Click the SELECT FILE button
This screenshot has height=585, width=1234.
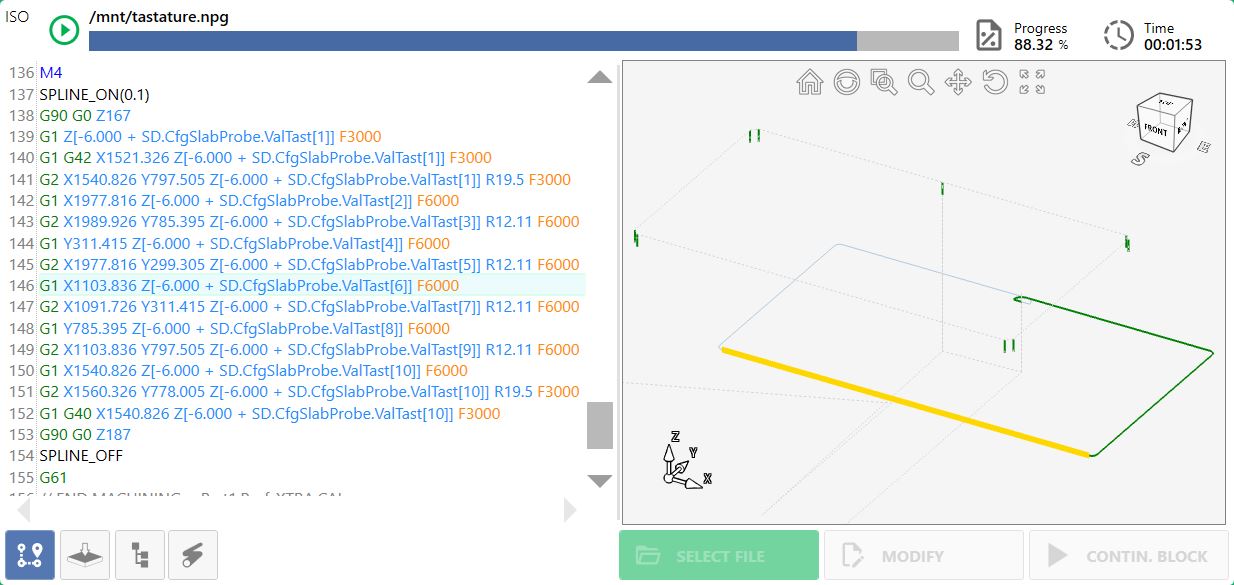tap(719, 556)
